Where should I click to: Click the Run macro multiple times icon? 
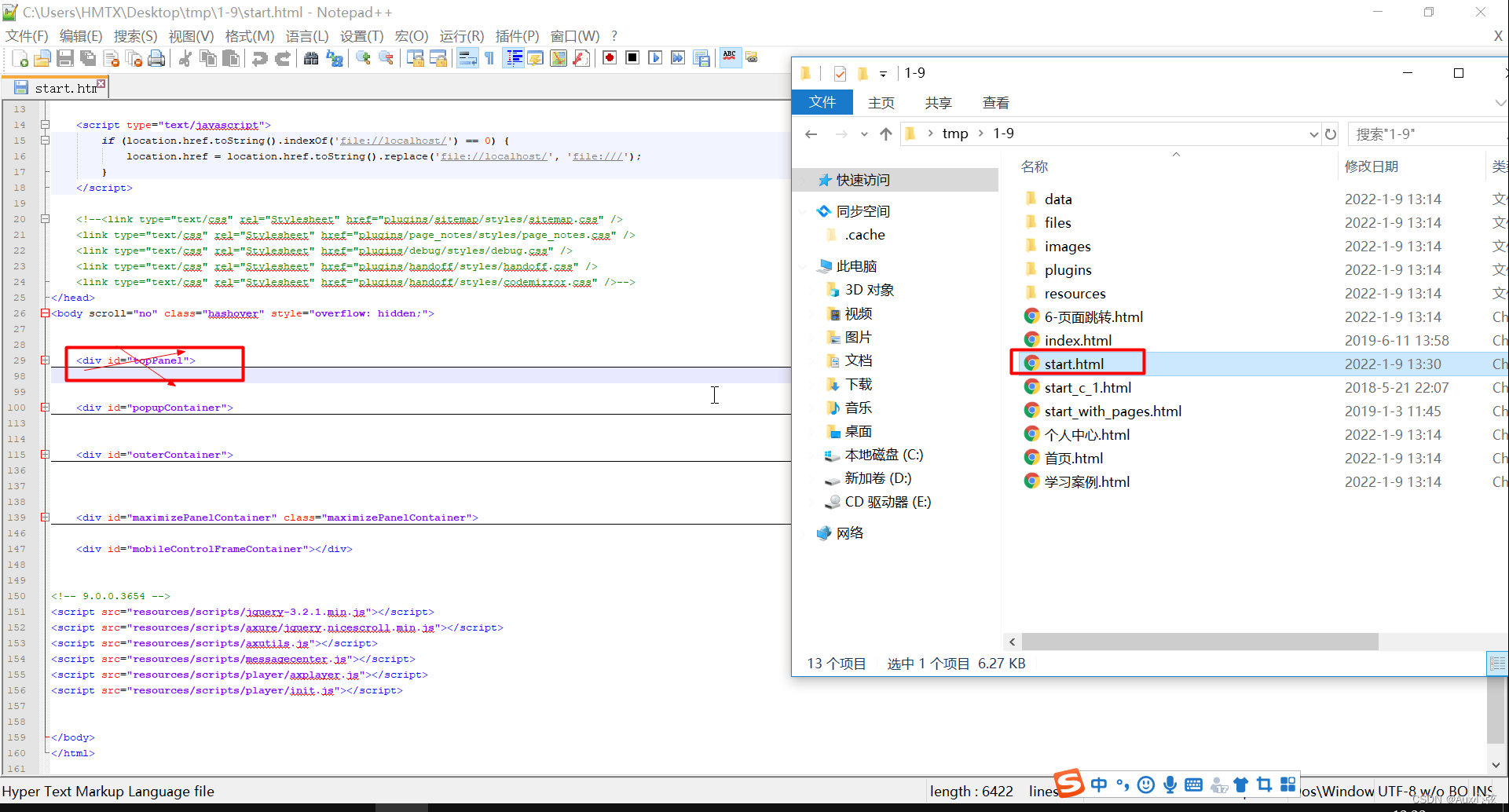pos(678,58)
